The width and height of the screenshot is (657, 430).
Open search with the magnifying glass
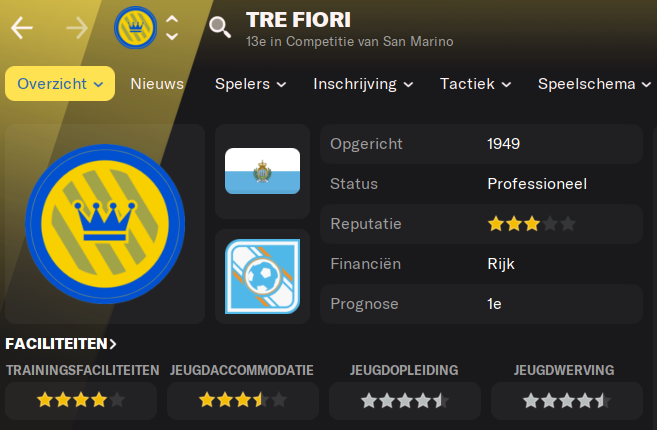pyautogui.click(x=220, y=28)
